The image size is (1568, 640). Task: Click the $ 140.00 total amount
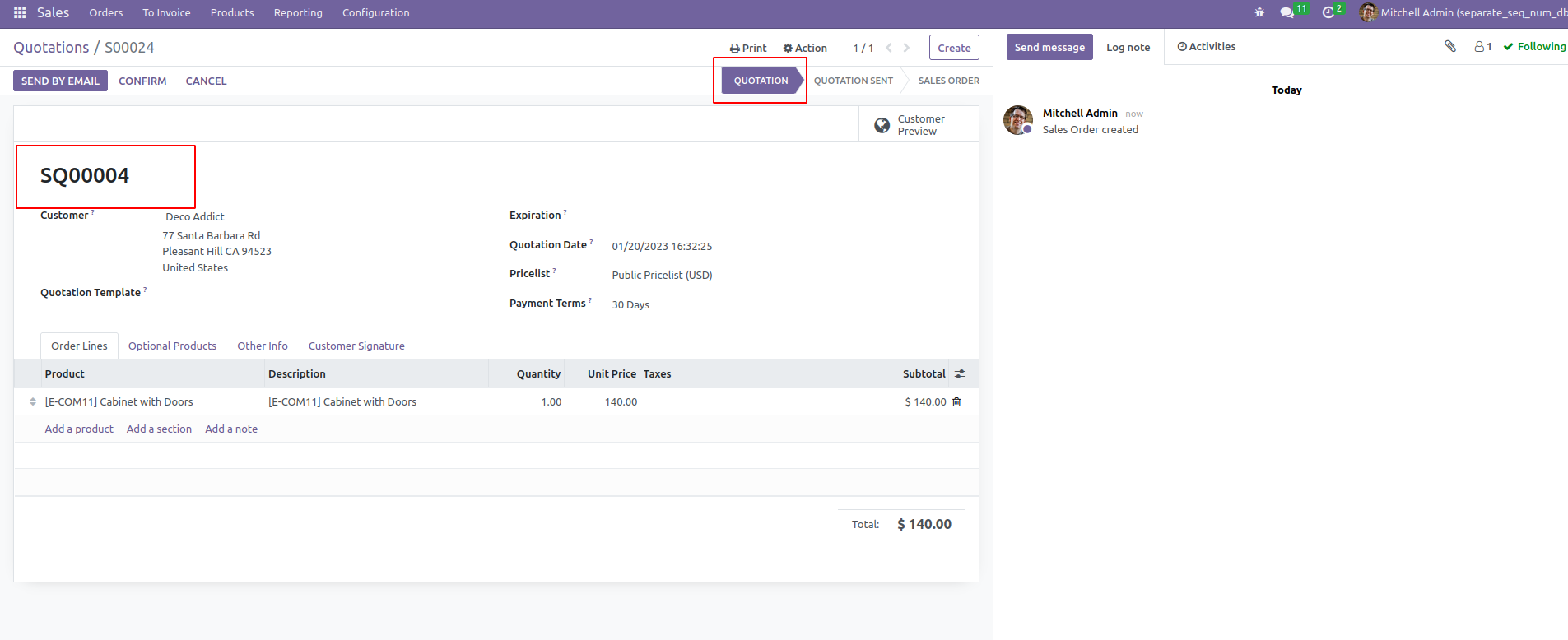click(924, 524)
